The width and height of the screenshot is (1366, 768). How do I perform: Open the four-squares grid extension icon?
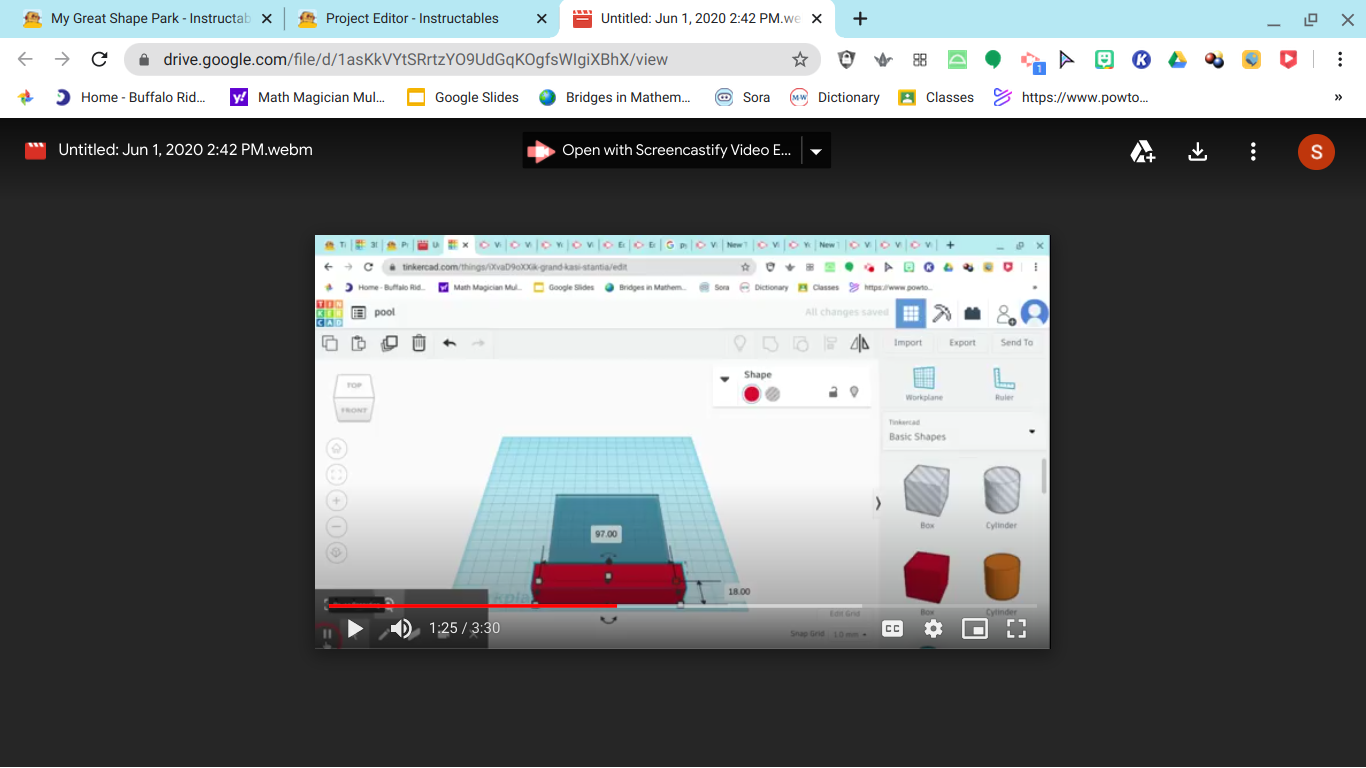click(x=920, y=59)
